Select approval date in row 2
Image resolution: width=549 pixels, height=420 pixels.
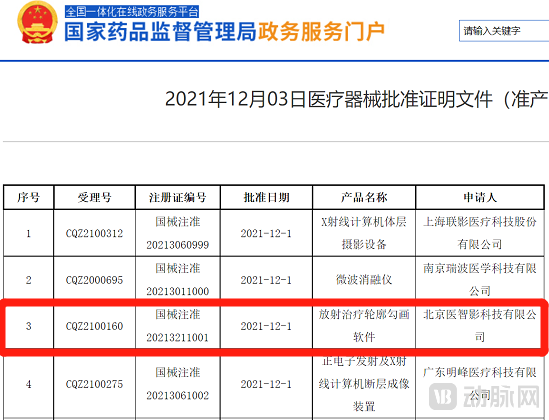coord(266,280)
